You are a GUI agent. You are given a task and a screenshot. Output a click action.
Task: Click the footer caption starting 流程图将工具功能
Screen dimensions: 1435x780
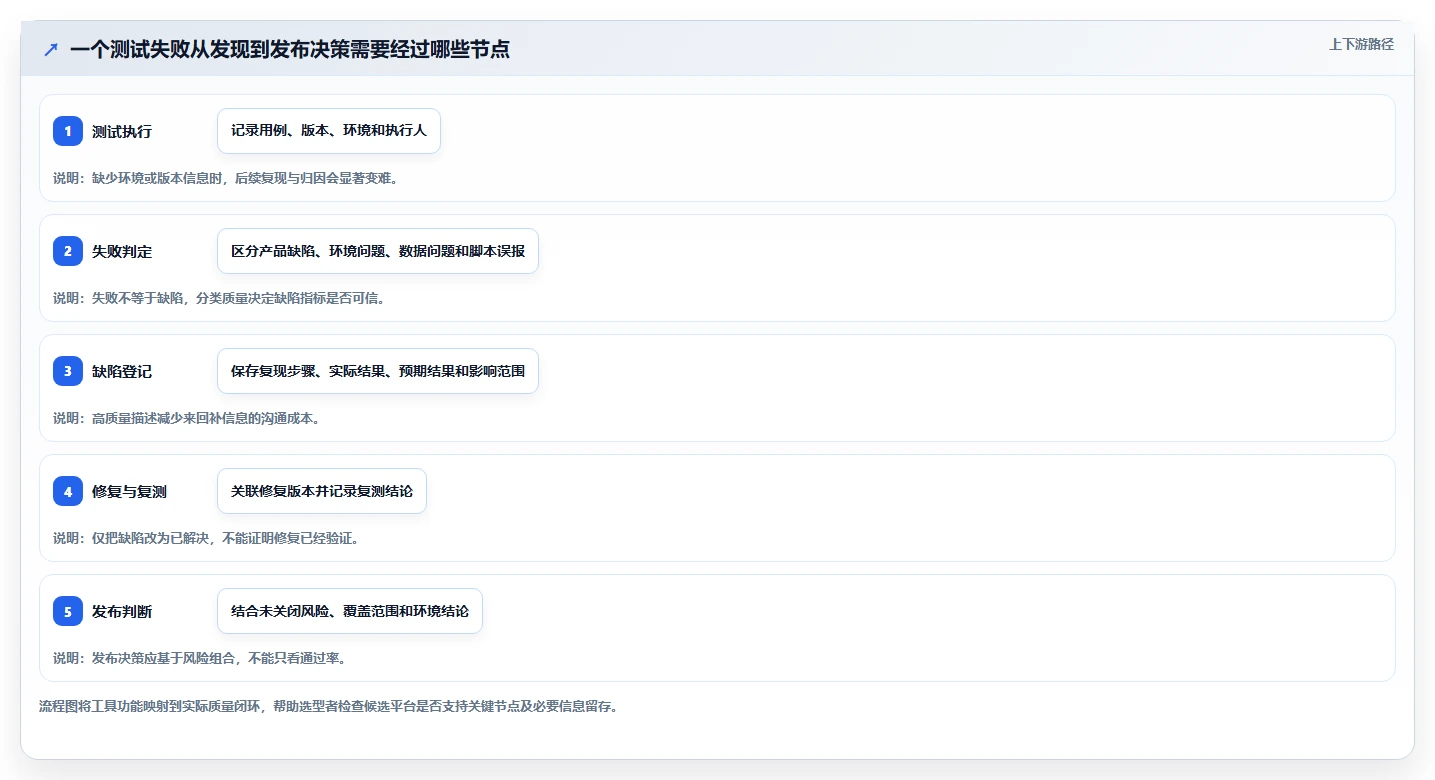click(x=329, y=706)
